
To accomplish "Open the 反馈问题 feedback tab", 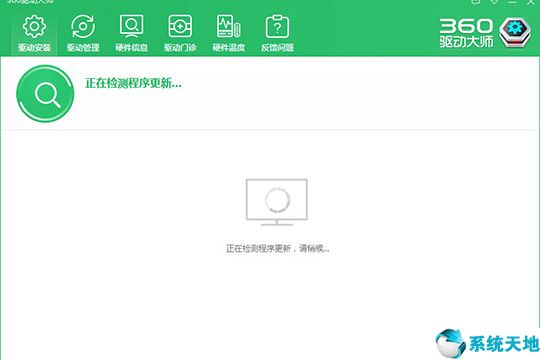I will (277, 34).
